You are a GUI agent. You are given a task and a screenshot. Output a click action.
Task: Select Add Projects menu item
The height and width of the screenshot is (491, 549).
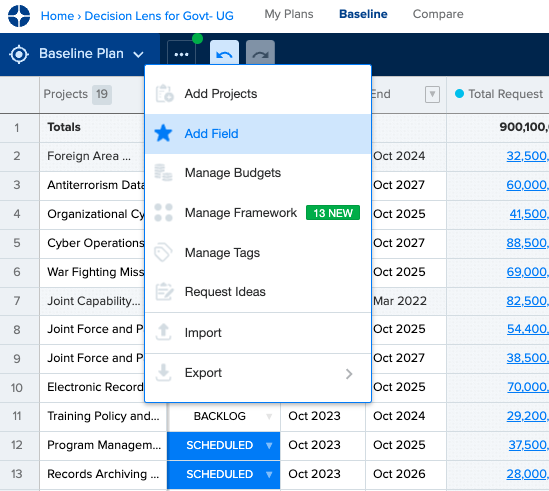pos(258,94)
